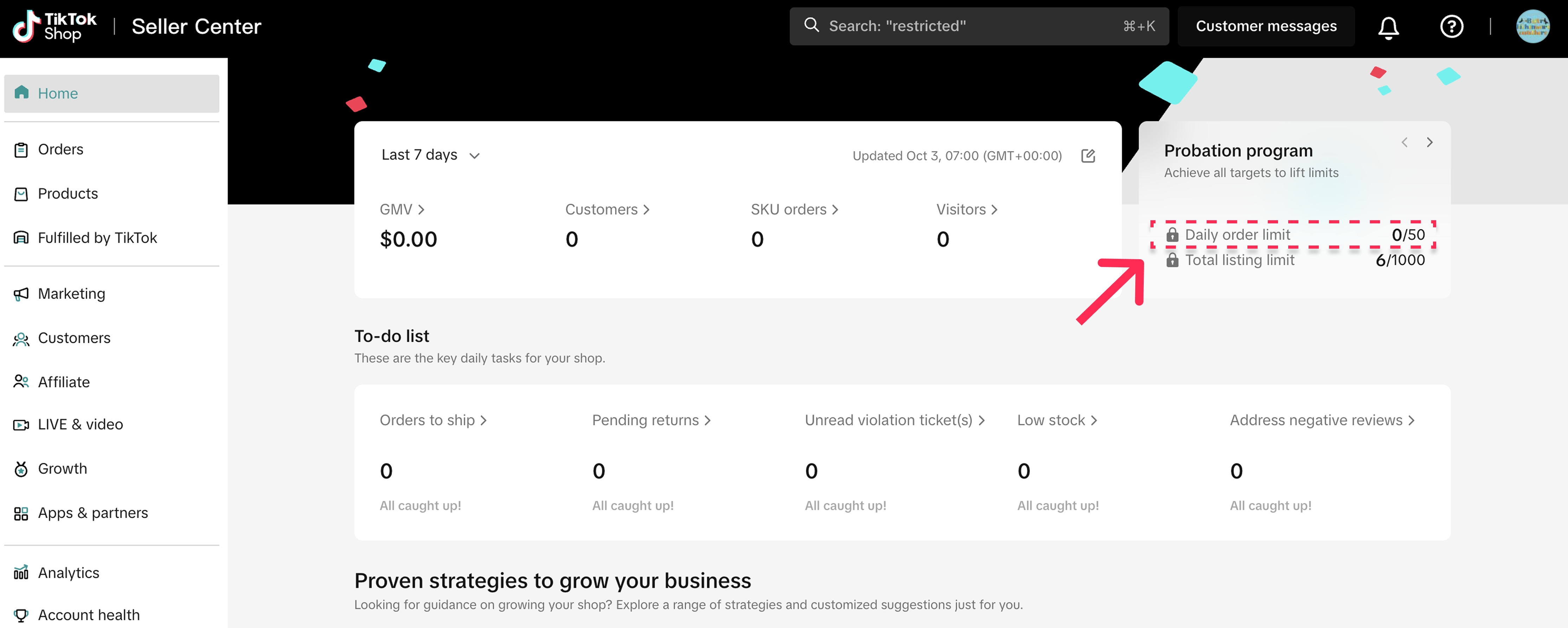Click the Customer messages button
The height and width of the screenshot is (628, 1568).
pyautogui.click(x=1265, y=27)
